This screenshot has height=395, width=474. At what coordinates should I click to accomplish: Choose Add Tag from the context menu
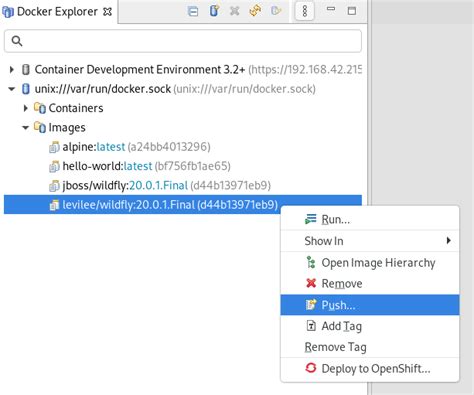tap(370, 326)
